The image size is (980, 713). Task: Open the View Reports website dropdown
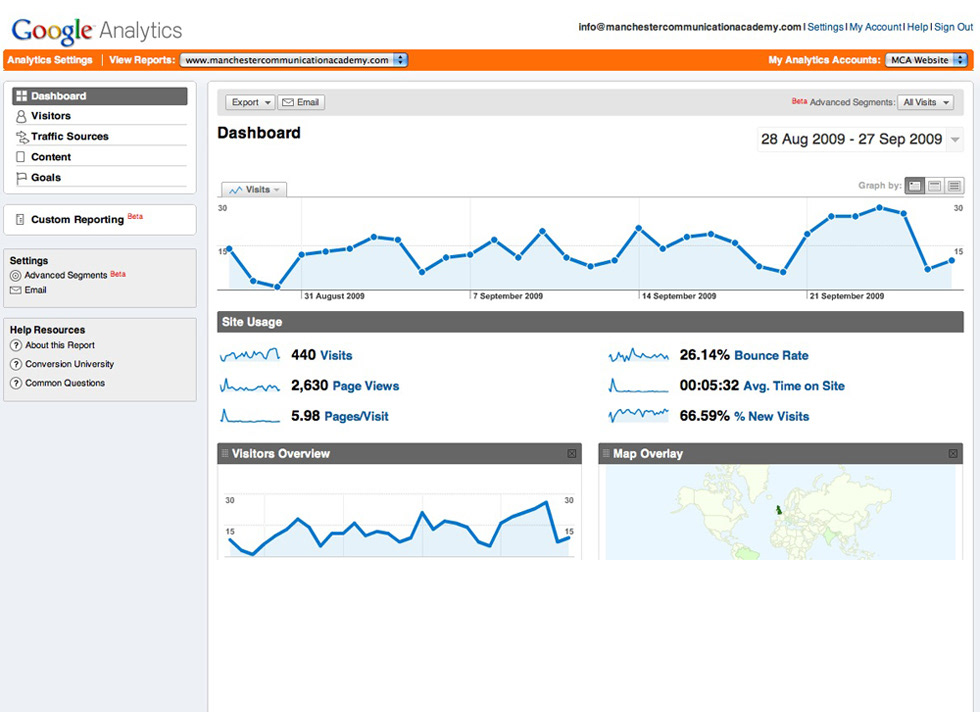click(x=294, y=60)
